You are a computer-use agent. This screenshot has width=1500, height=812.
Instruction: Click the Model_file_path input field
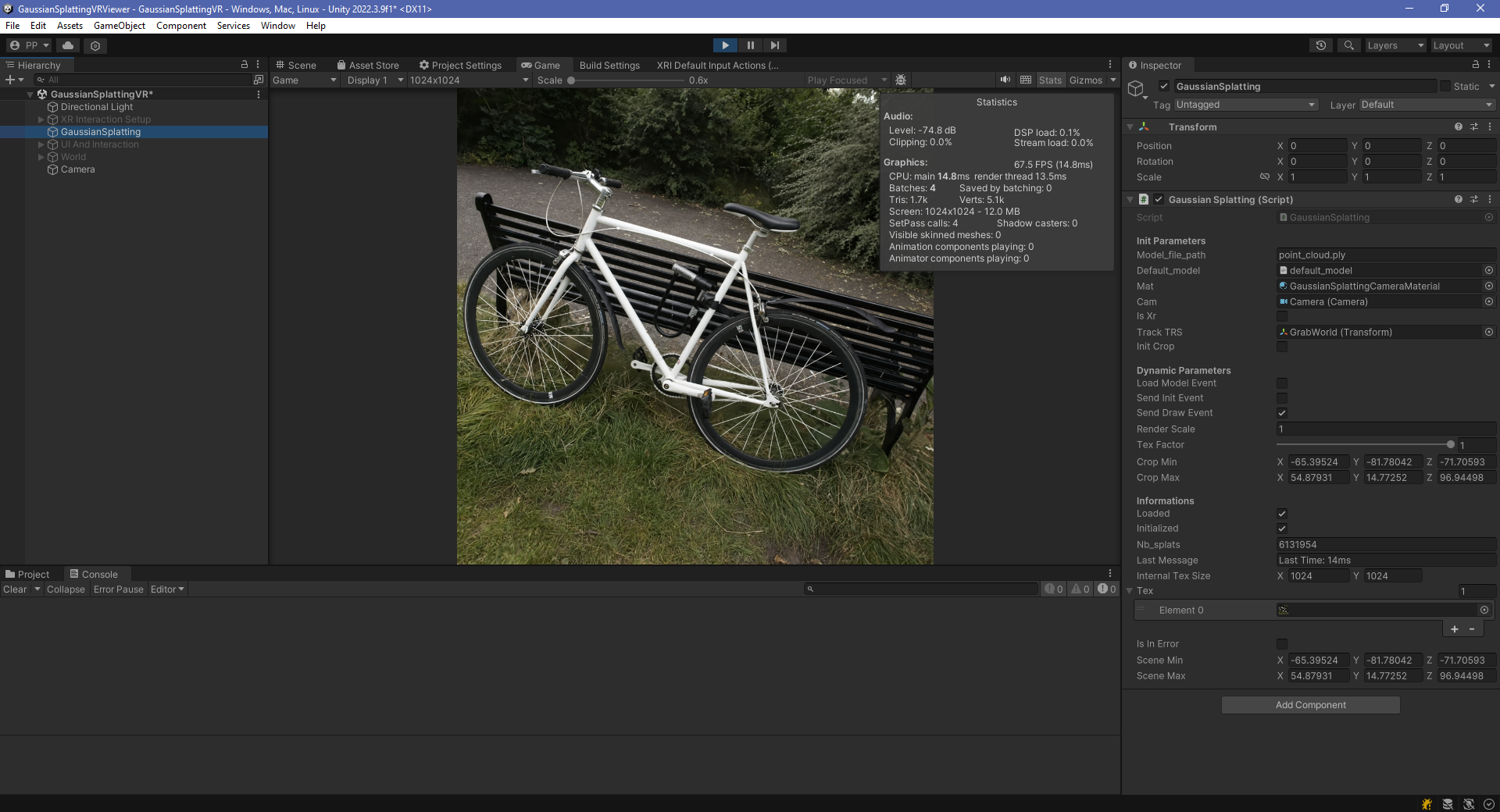coord(1386,255)
